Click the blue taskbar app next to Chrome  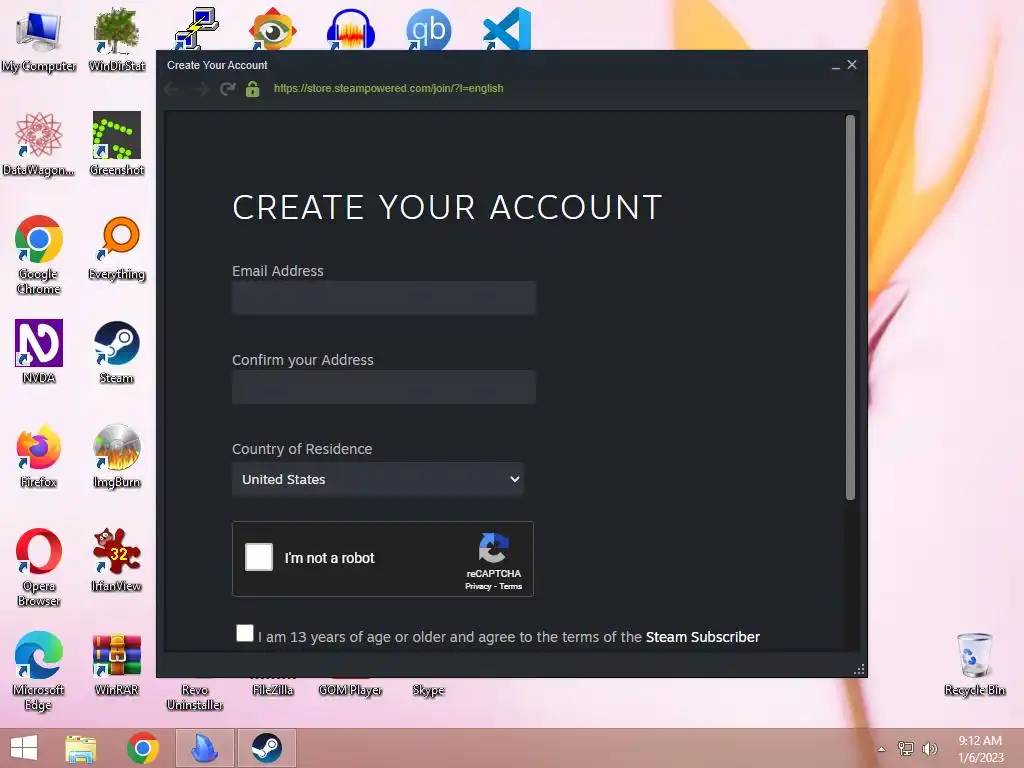point(204,748)
